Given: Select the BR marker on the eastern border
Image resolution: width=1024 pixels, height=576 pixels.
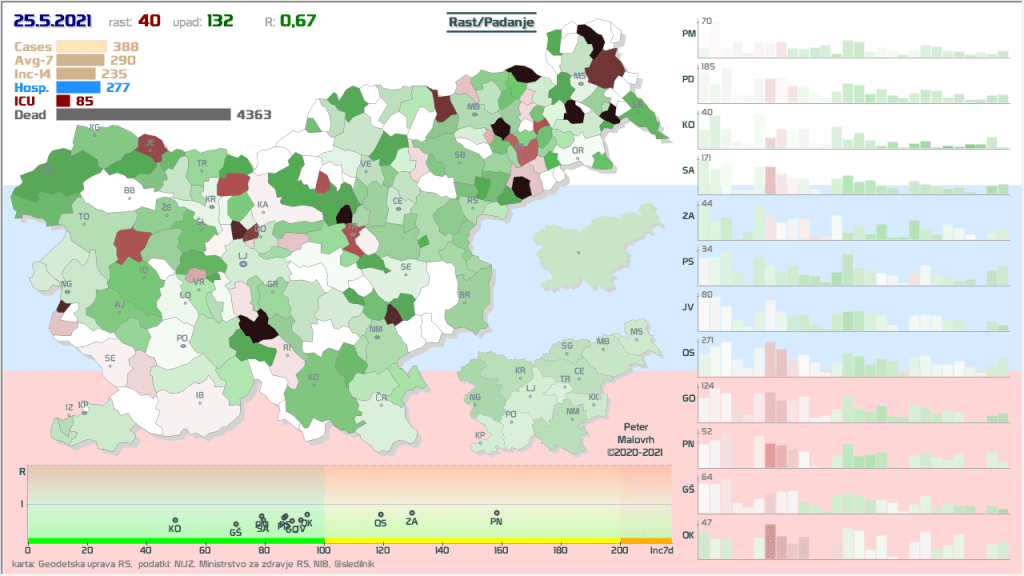Looking at the screenshot, I should coord(464,301).
